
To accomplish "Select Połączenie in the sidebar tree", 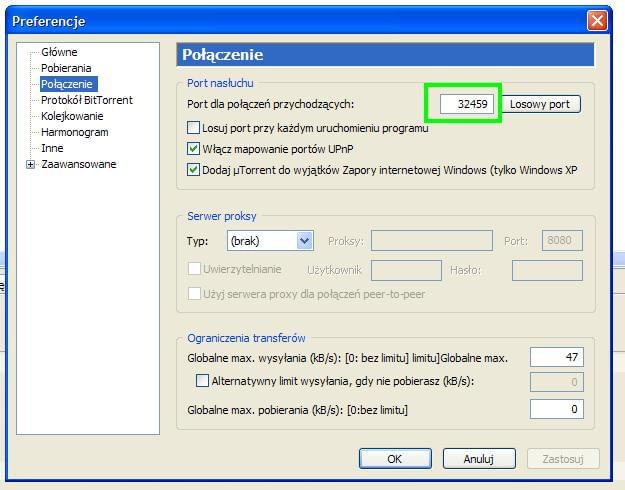I will [x=68, y=84].
